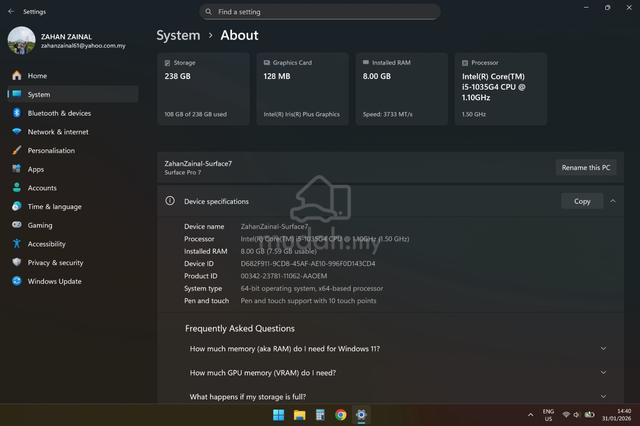Viewport: 640px width, 426px height.
Task: Open Calculator app from taskbar
Action: pyautogui.click(x=320, y=415)
